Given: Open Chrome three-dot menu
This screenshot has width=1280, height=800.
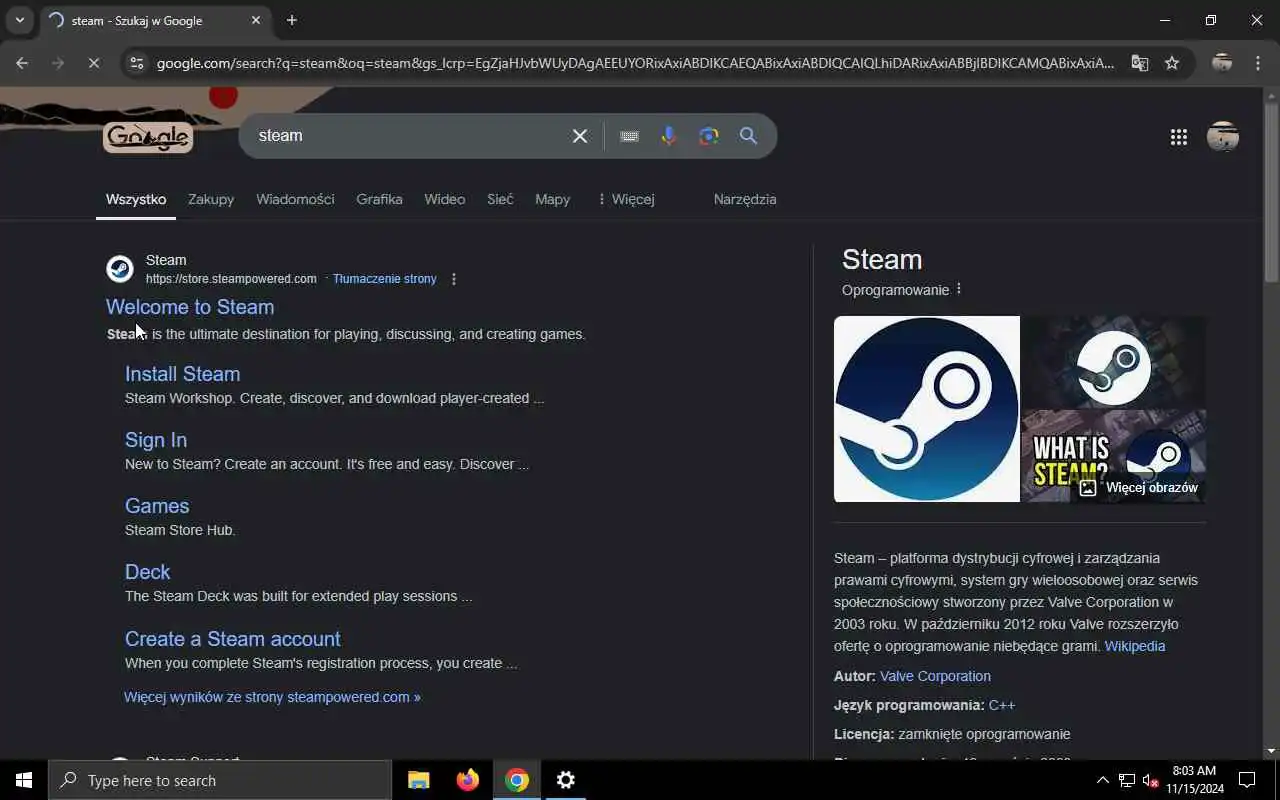Looking at the screenshot, I should point(1258,63).
